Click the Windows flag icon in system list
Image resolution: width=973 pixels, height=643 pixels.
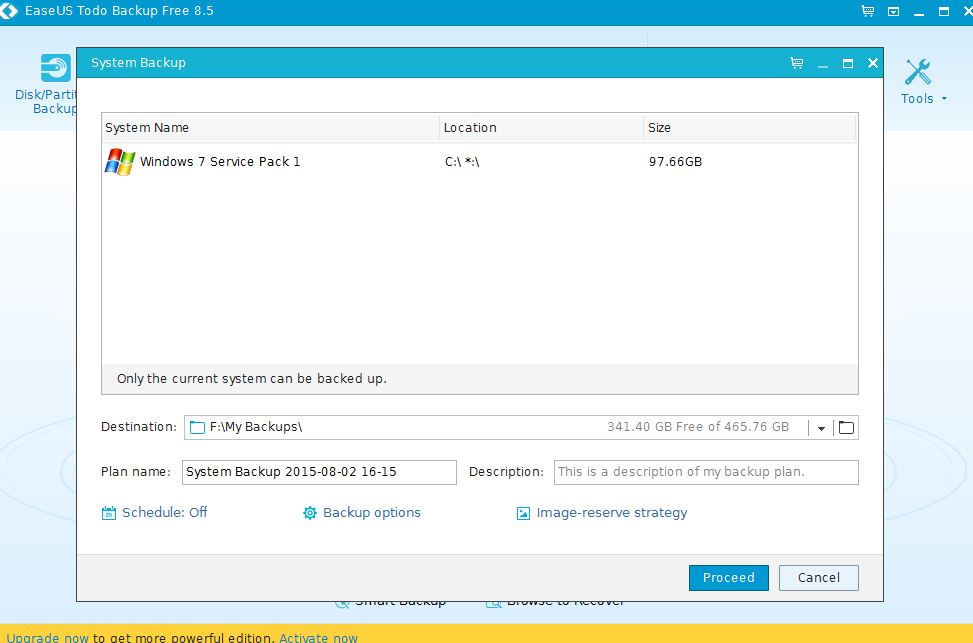point(120,161)
